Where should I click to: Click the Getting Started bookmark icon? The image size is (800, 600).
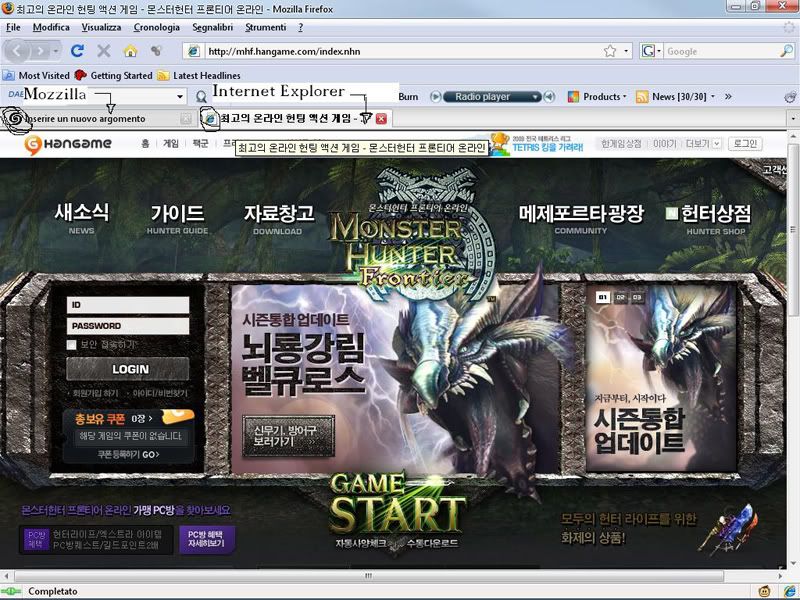[81, 76]
